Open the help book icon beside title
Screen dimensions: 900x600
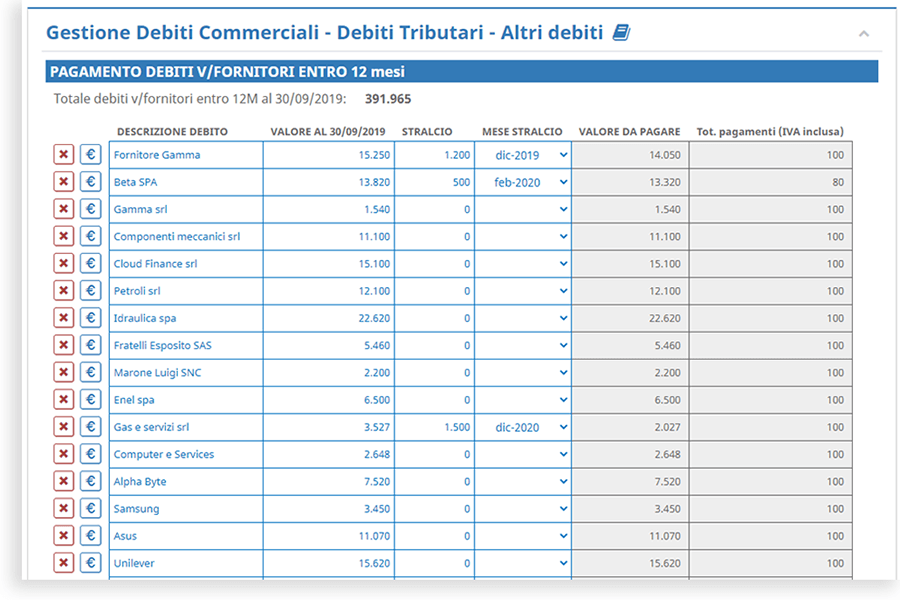click(621, 32)
